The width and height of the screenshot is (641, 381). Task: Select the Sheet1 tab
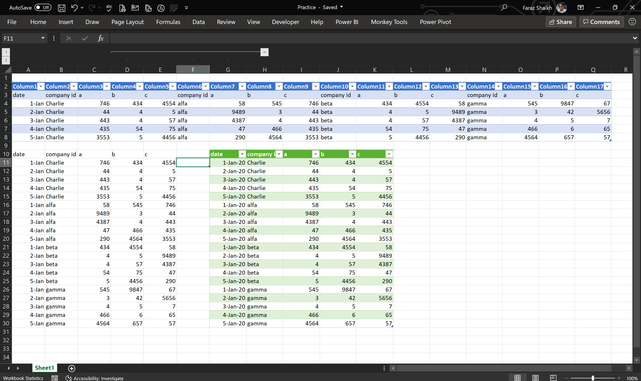click(x=44, y=368)
